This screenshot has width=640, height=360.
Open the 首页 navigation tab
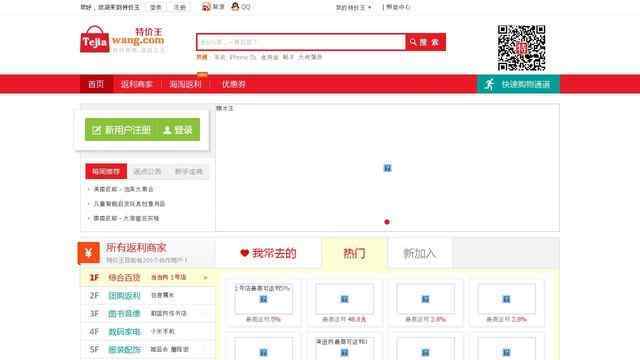tap(96, 84)
